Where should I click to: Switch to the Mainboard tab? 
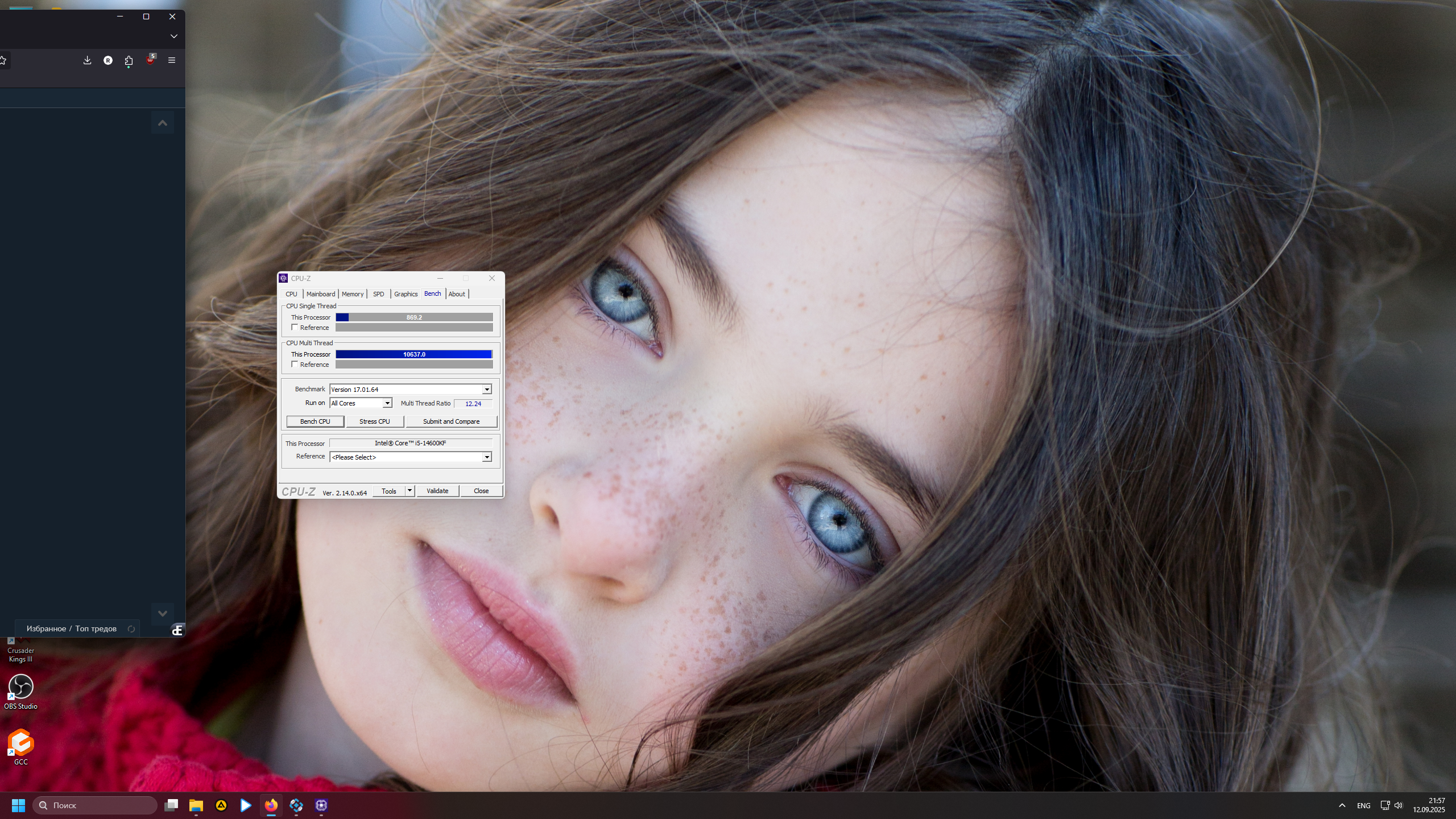[320, 294]
